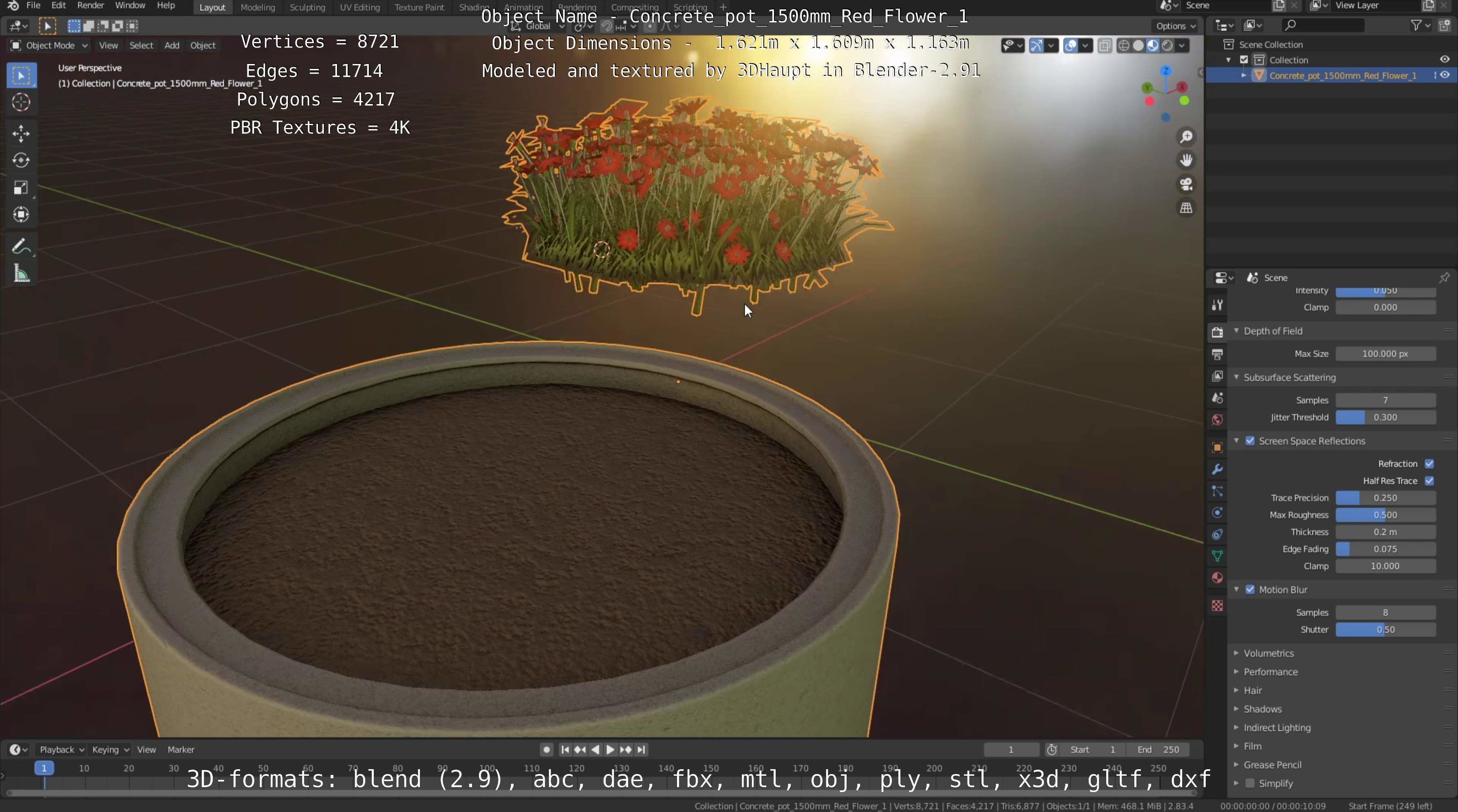Switch to Material Preview viewport shading

[x=1152, y=46]
